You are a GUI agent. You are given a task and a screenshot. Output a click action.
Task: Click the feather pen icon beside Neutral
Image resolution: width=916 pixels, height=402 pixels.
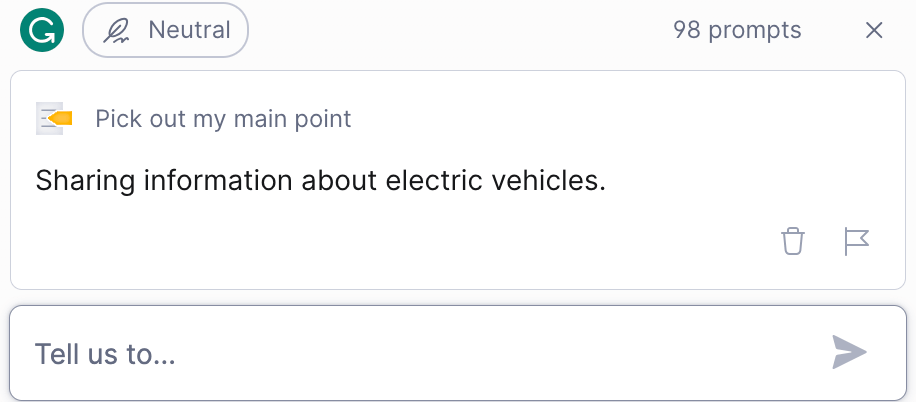(118, 31)
